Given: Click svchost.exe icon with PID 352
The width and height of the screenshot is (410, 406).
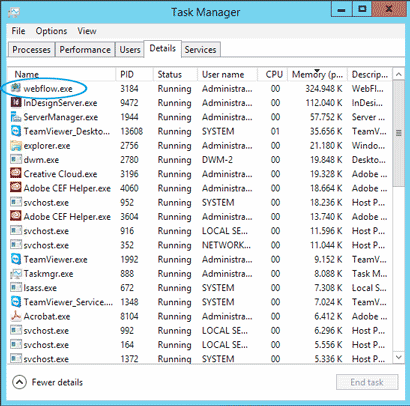Looking at the screenshot, I should tap(16, 245).
